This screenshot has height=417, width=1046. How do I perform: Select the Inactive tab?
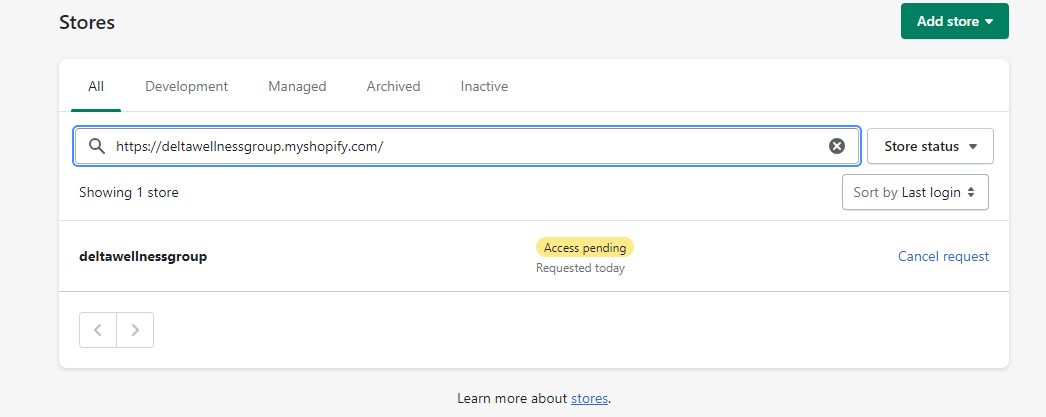click(x=484, y=86)
